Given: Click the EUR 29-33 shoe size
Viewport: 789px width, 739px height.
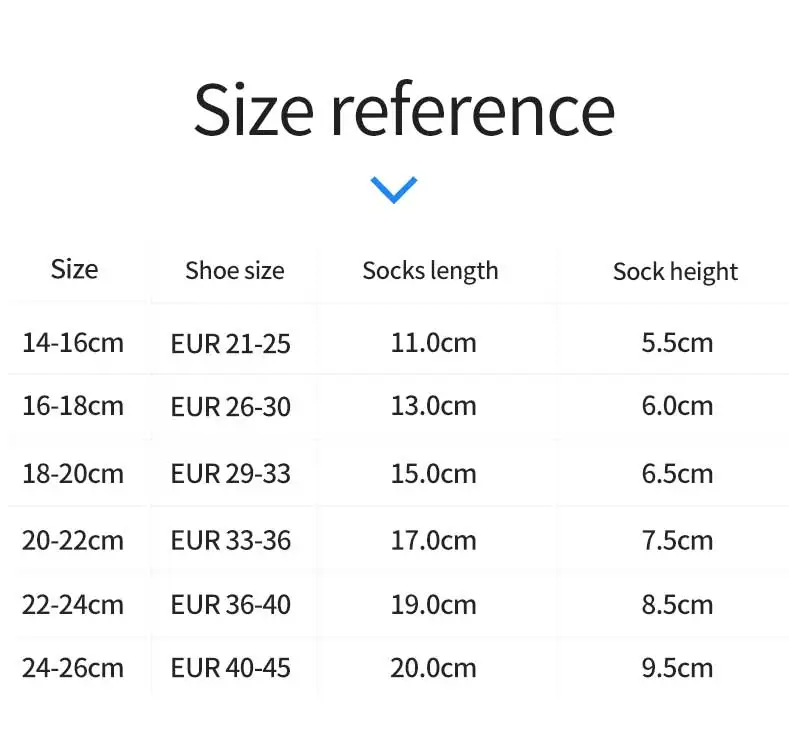Looking at the screenshot, I should point(231,474).
